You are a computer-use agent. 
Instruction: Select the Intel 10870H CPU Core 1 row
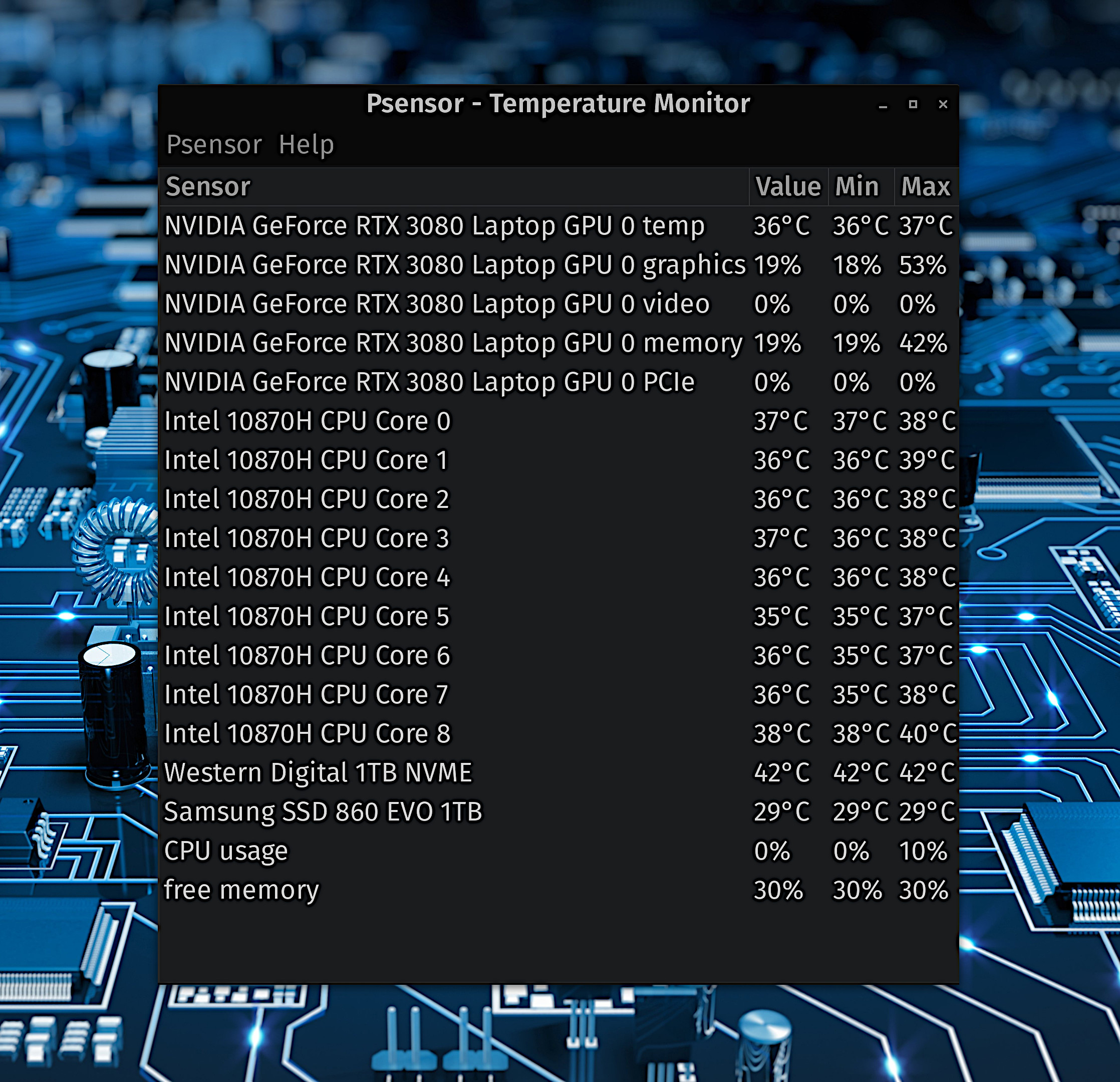558,460
